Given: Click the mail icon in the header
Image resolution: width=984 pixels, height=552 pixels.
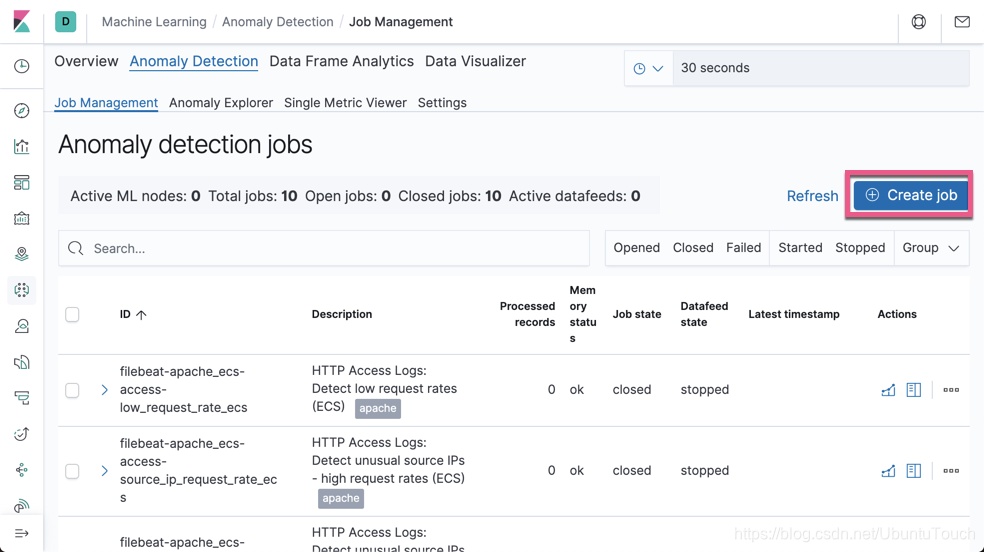Looking at the screenshot, I should click(x=962, y=22).
